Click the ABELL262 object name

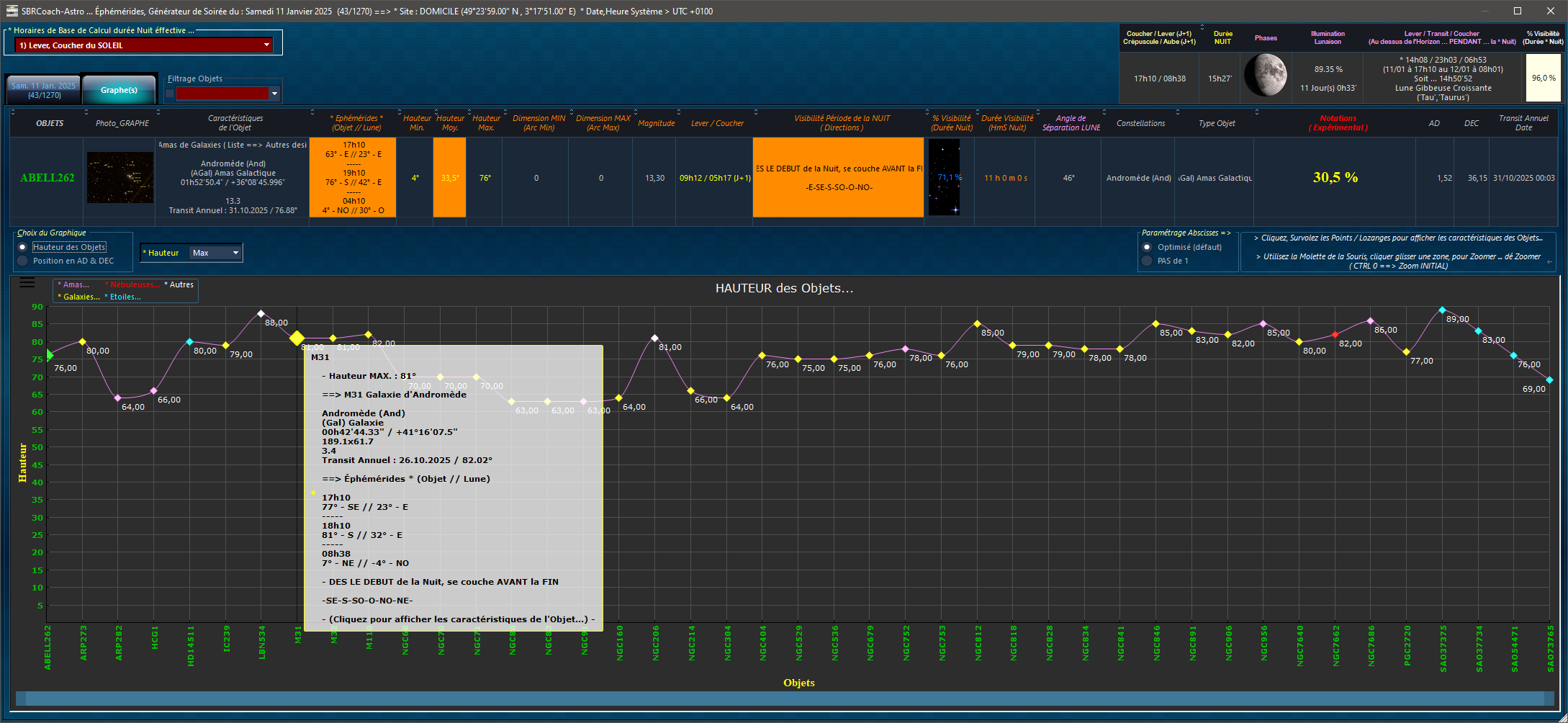point(47,178)
